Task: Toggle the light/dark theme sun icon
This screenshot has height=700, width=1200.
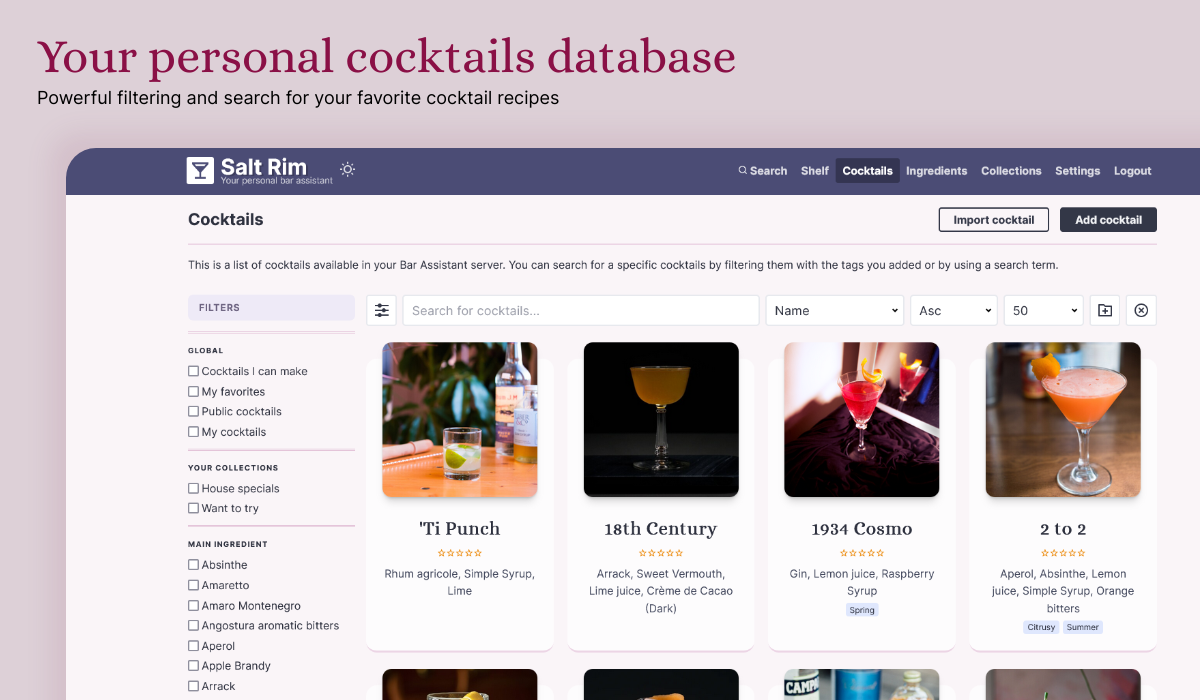Action: click(347, 169)
